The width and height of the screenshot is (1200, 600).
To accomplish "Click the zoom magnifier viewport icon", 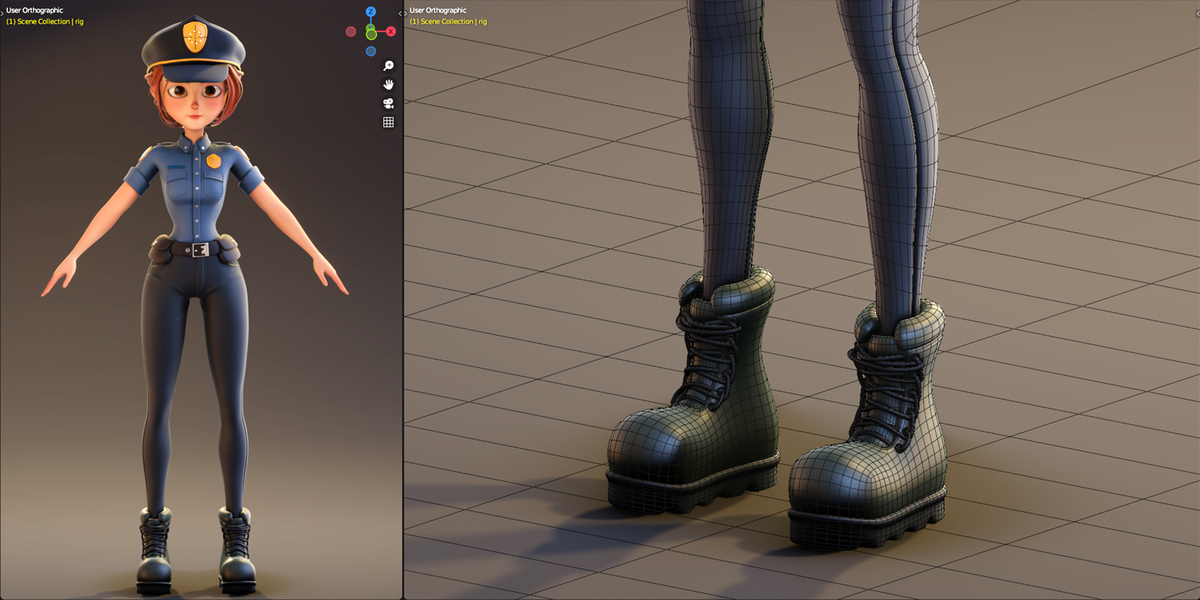I will 388,65.
